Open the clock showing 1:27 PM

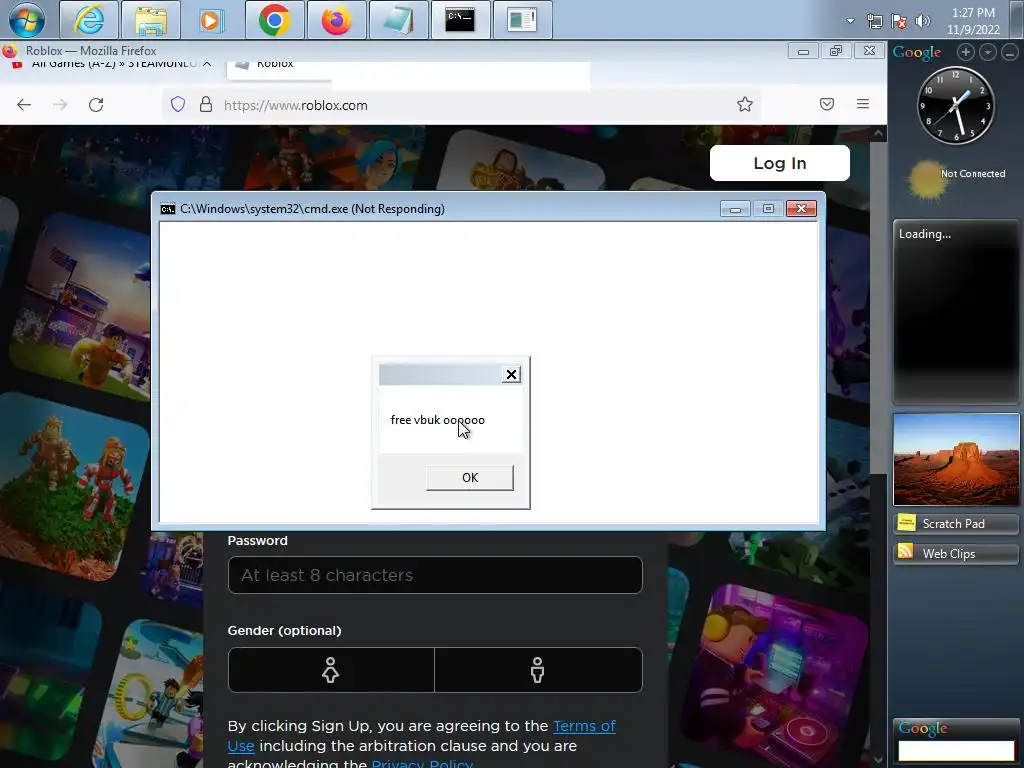(973, 21)
